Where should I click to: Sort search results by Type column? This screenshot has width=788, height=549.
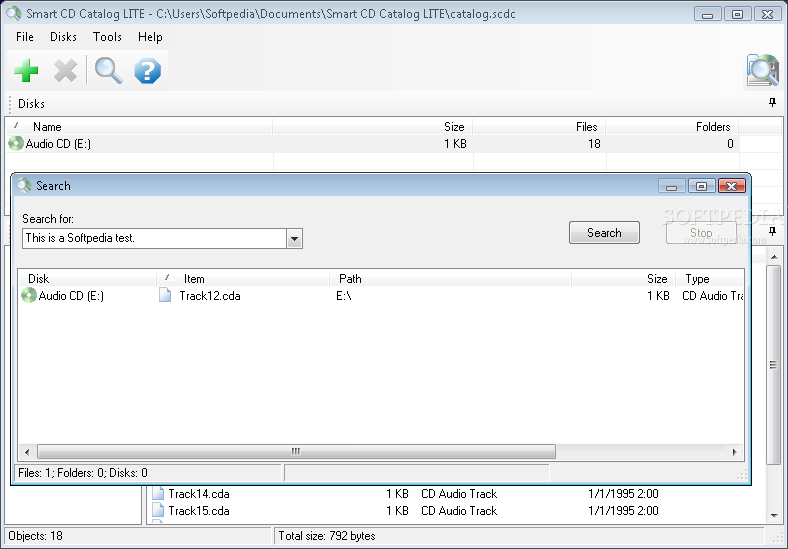pos(709,279)
